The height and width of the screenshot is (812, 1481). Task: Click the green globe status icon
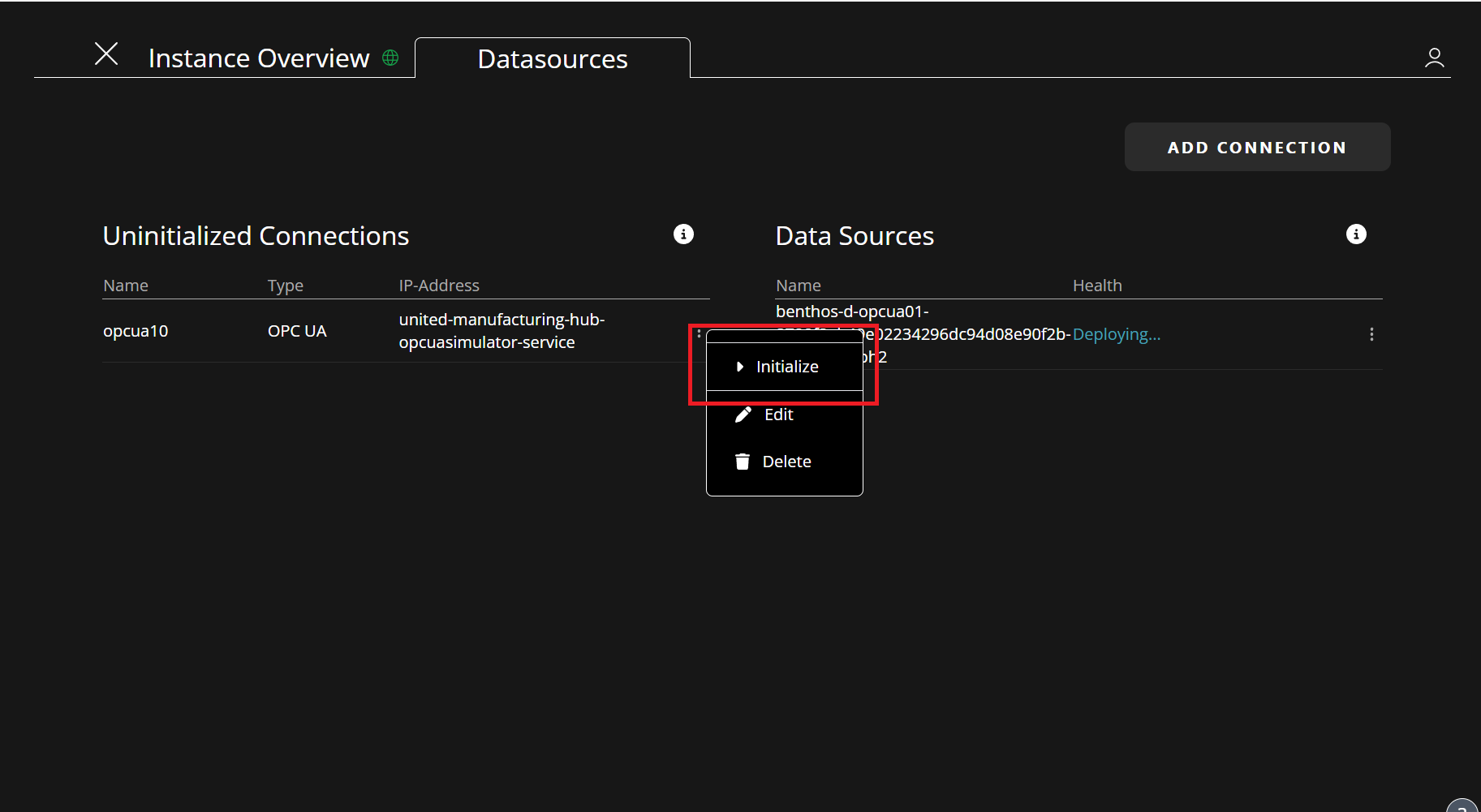(x=390, y=58)
